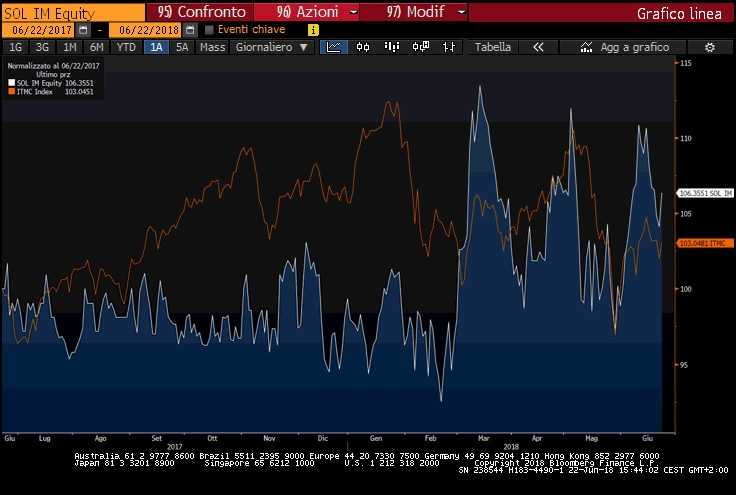Click the 110 y-axis label
The image size is (736, 495).
(x=685, y=138)
